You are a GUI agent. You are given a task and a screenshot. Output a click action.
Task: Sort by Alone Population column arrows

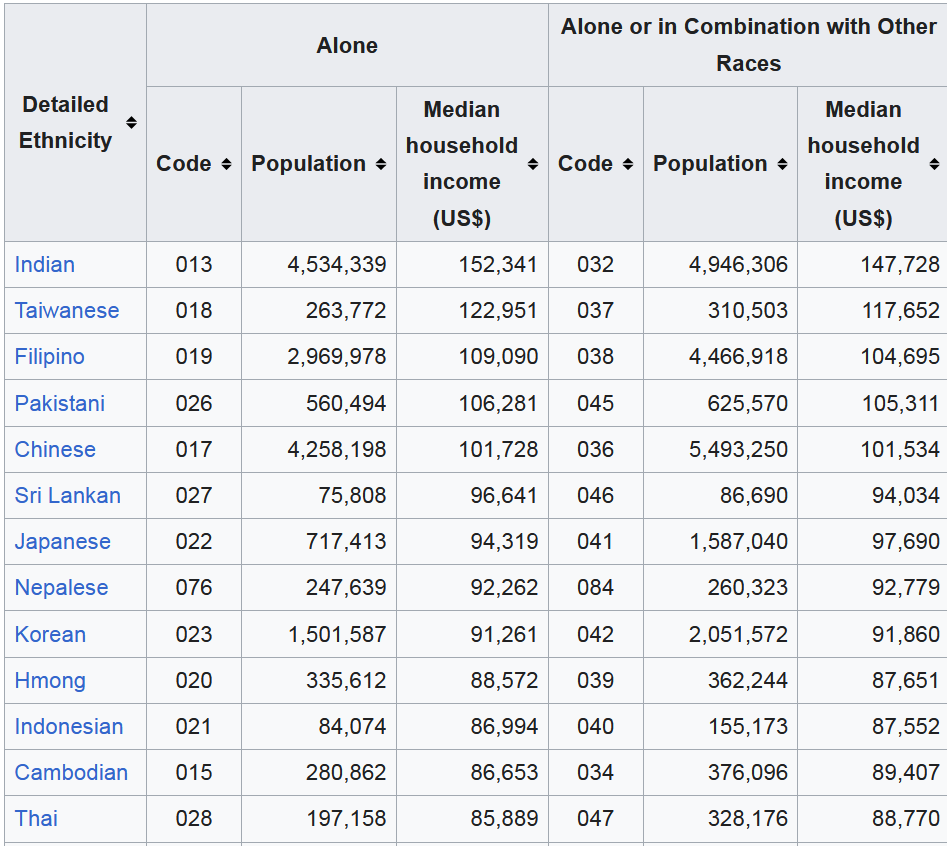pos(380,164)
